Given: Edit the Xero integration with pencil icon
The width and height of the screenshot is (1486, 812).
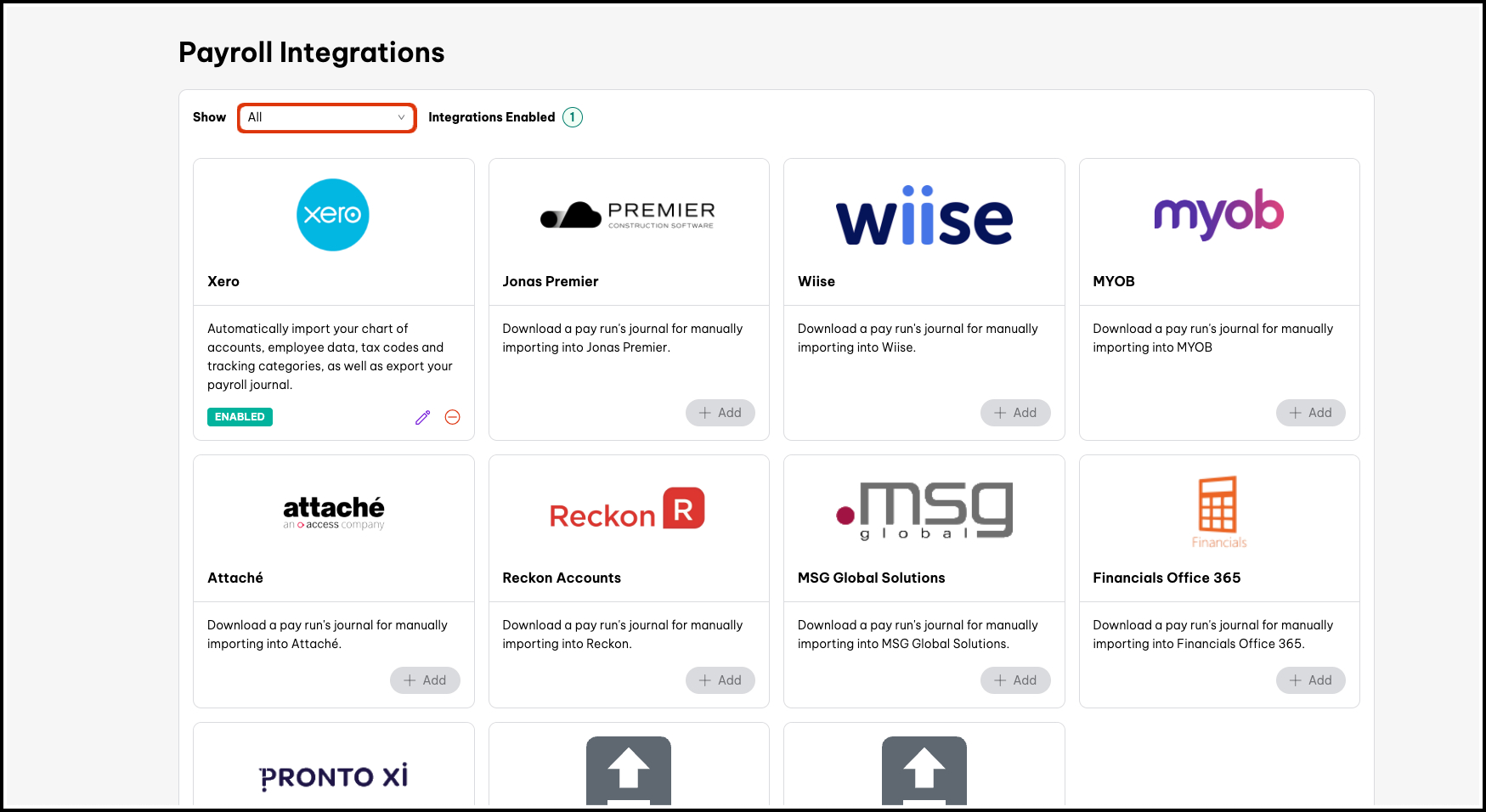Looking at the screenshot, I should click(422, 417).
